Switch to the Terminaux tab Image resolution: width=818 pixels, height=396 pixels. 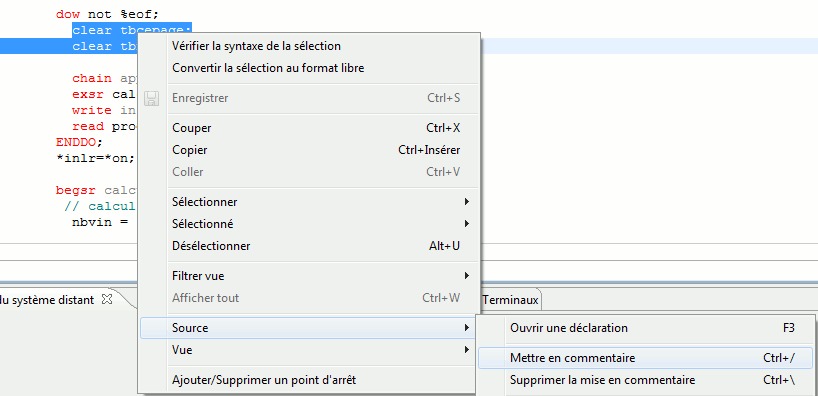(510, 300)
